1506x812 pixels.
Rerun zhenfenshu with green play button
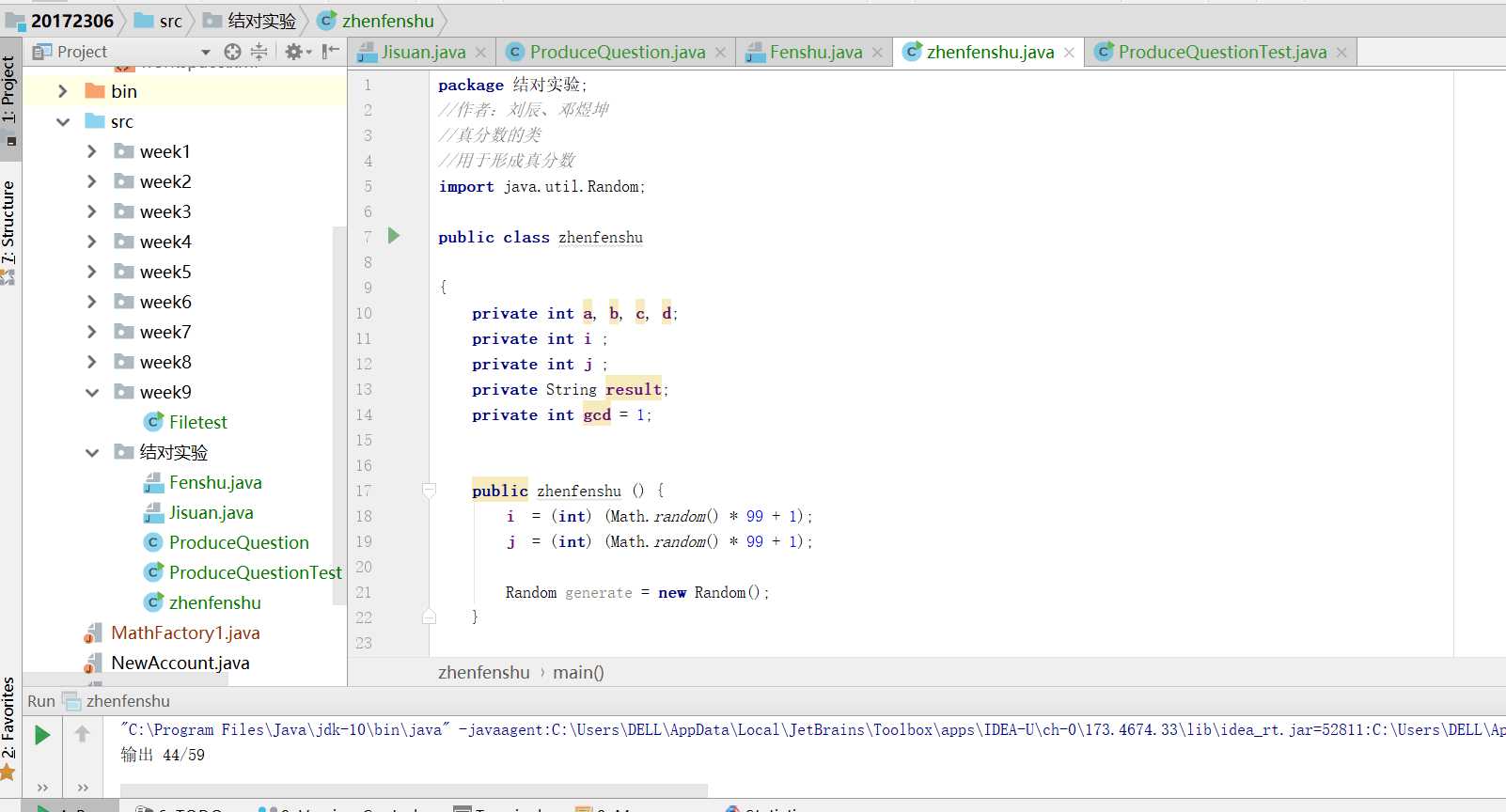coord(42,735)
